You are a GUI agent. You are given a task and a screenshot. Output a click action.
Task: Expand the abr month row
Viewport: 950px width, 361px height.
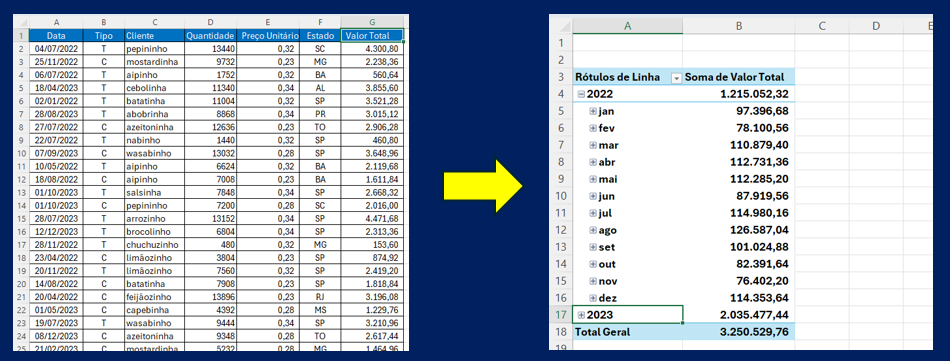tap(593, 162)
